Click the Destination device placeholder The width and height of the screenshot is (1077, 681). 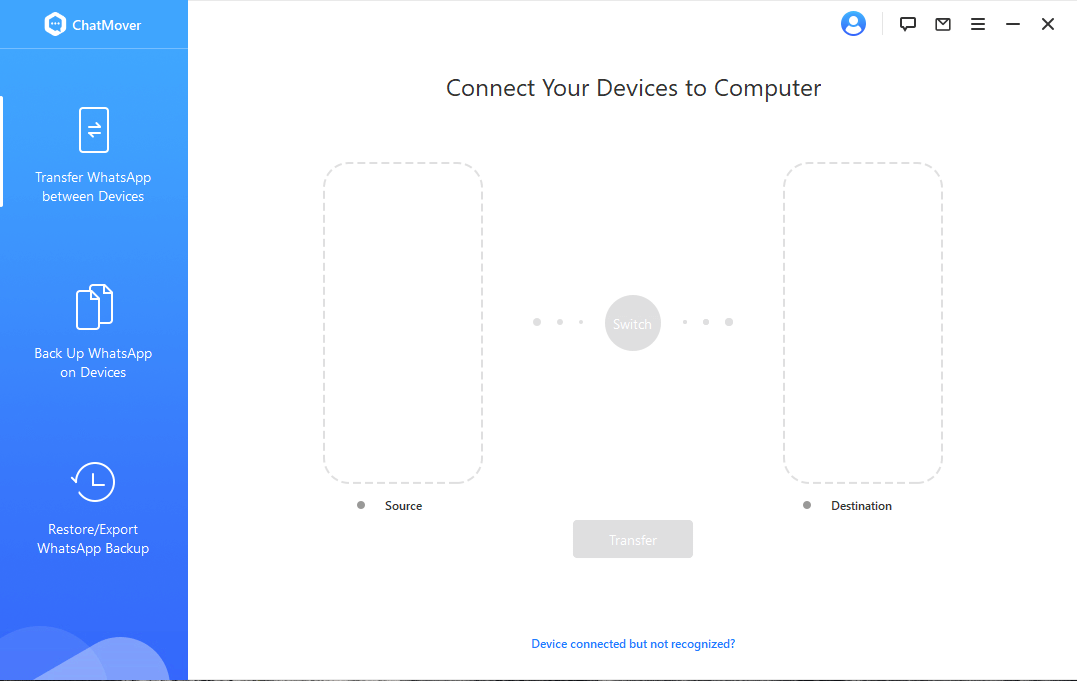[863, 323]
